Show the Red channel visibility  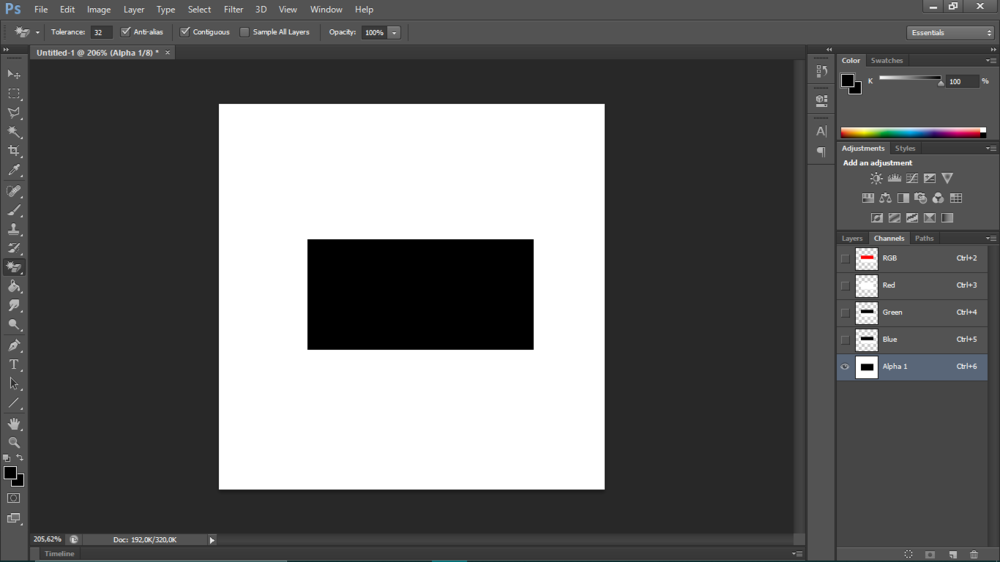(845, 286)
